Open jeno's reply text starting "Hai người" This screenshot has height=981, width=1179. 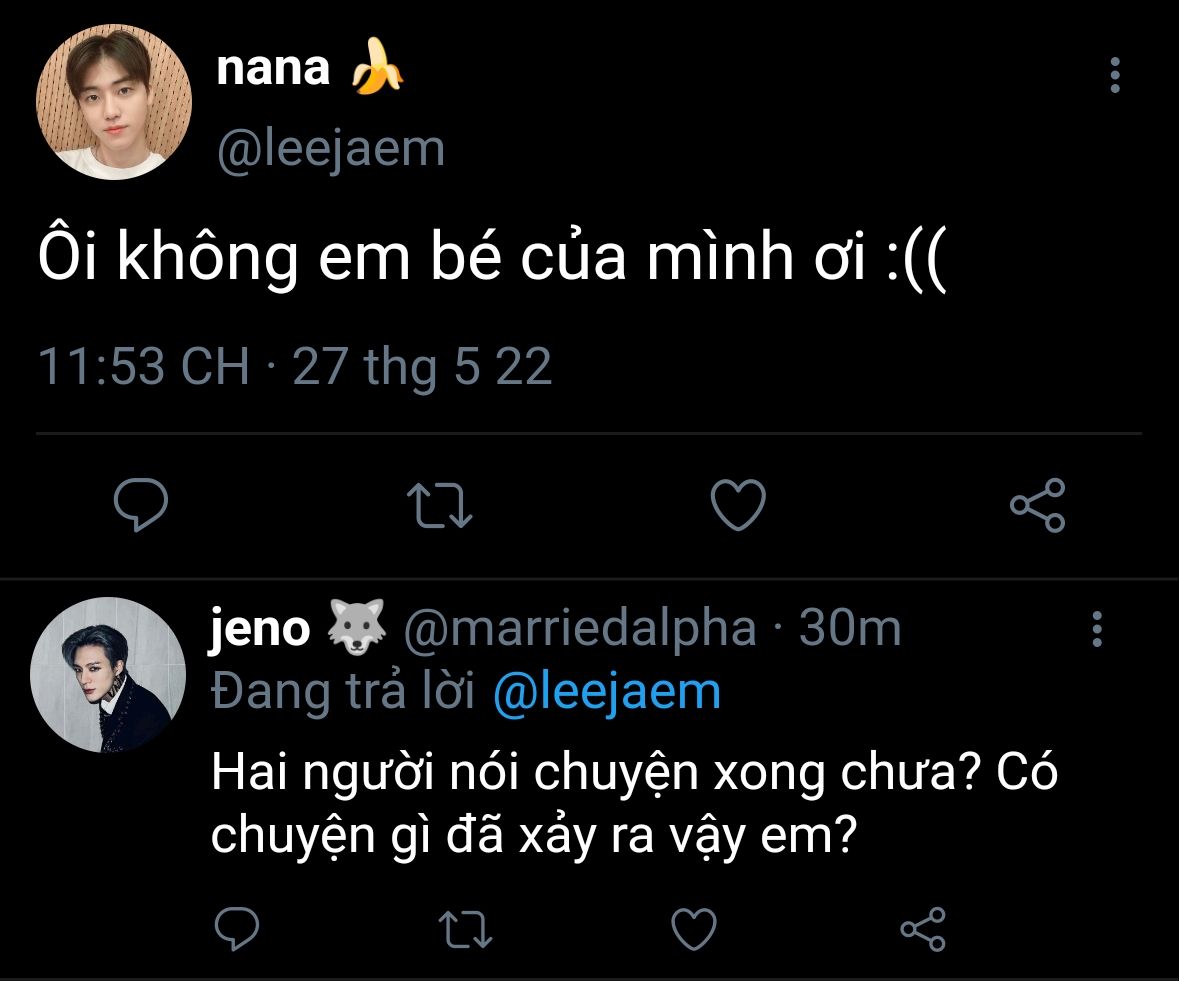[x=633, y=805]
